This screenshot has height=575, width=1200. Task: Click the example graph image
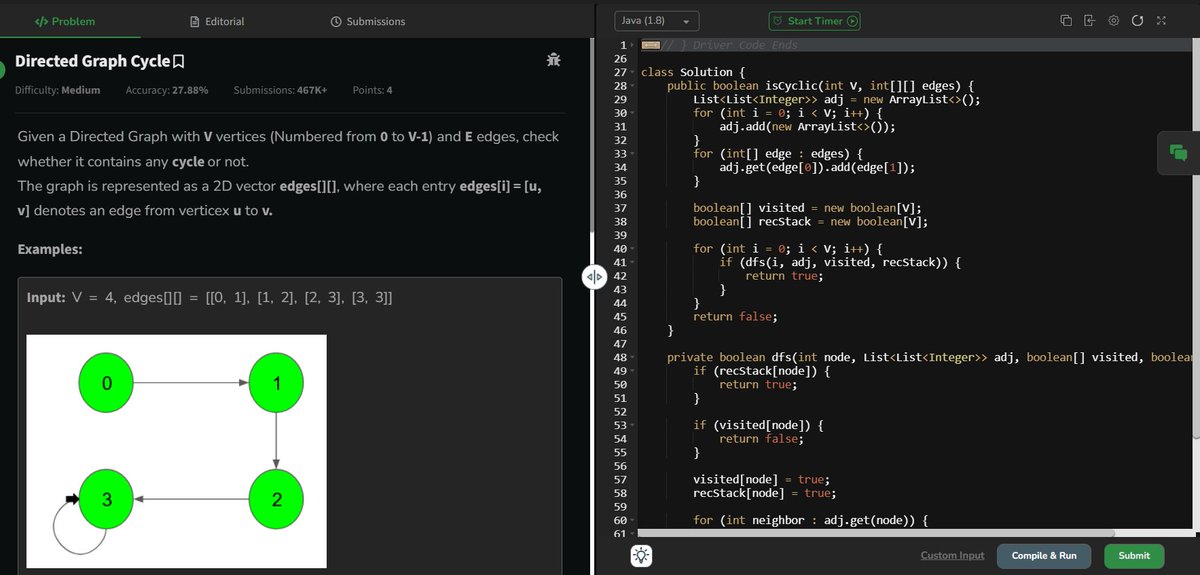pos(176,453)
